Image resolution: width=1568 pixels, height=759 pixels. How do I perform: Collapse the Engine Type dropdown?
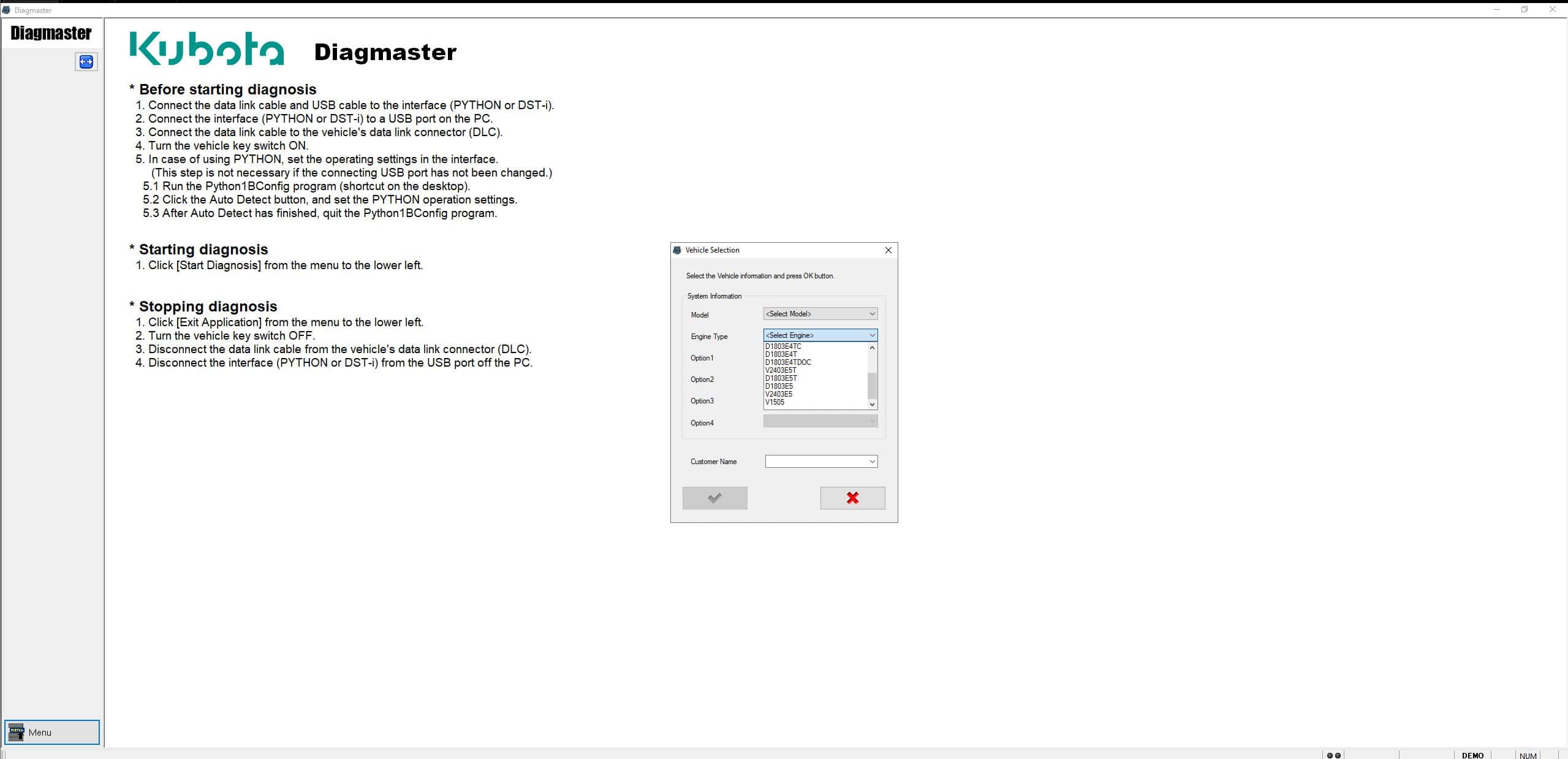[x=820, y=335]
